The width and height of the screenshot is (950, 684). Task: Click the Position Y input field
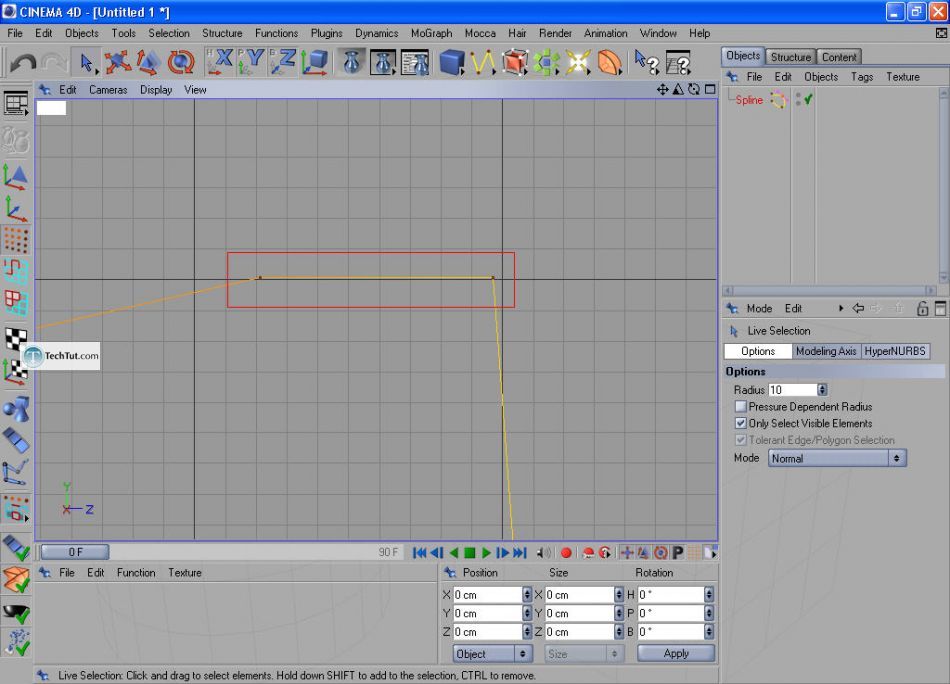click(x=487, y=613)
